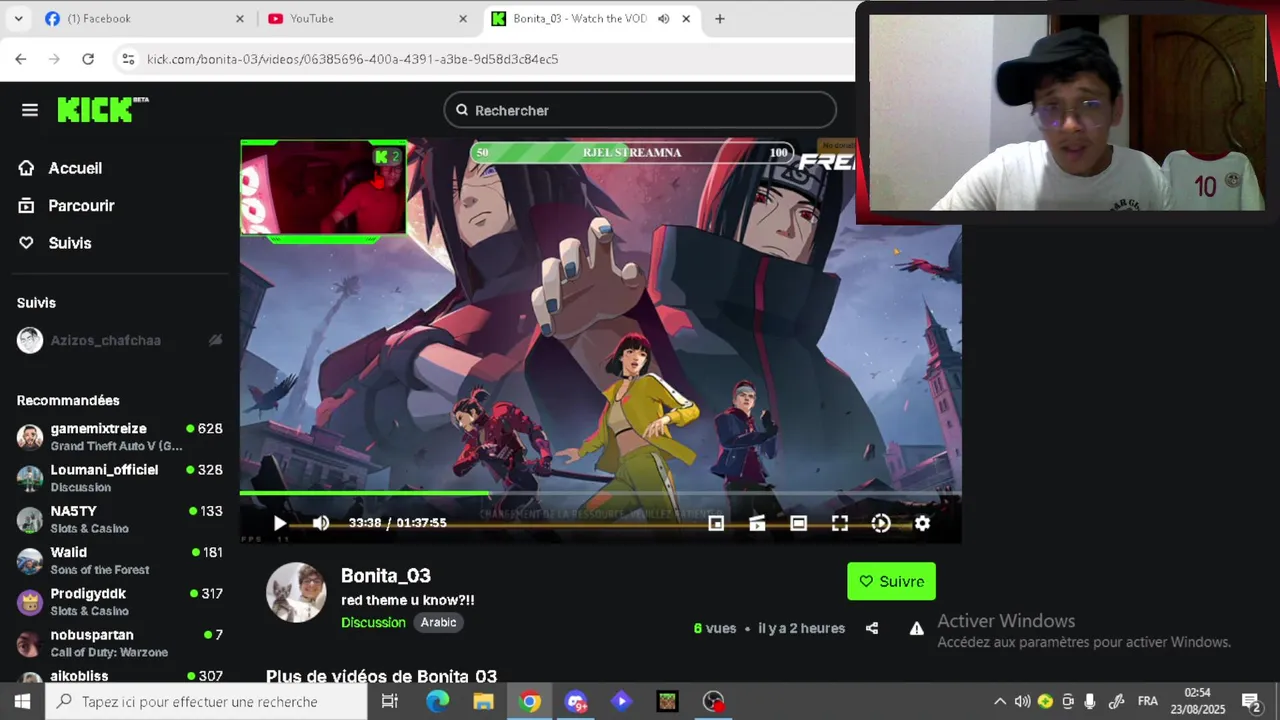1280x720 pixels.
Task: Report video using warning triangle icon
Action: 916,628
